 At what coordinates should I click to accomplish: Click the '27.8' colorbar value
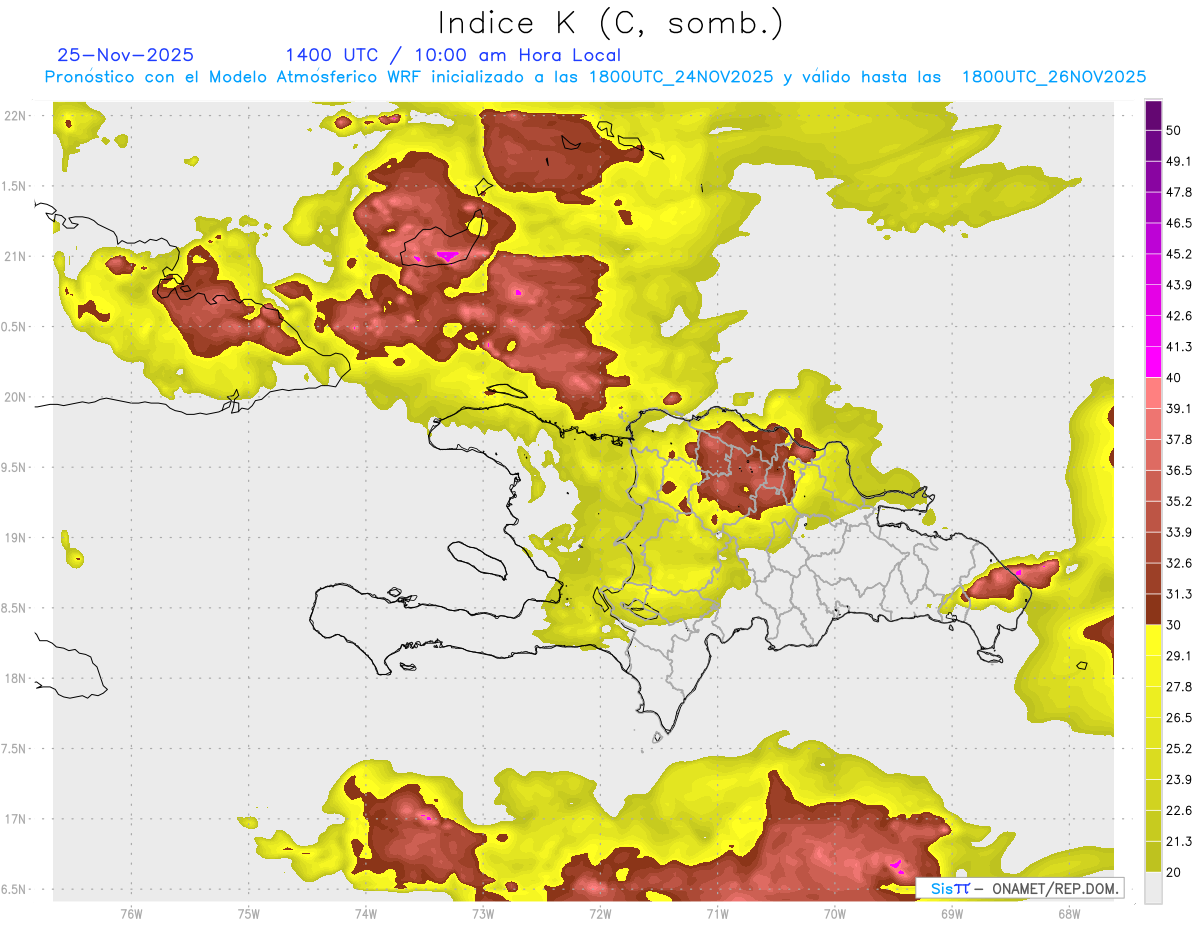point(1178,687)
